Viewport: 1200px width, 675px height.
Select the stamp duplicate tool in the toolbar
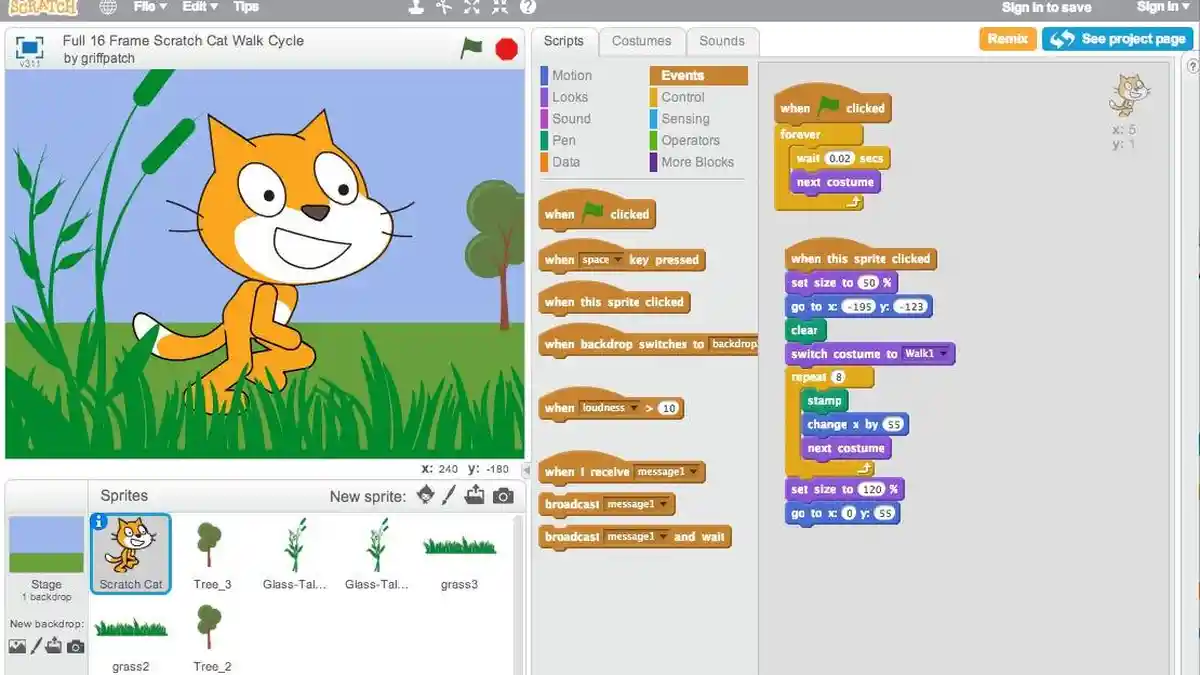tap(417, 8)
